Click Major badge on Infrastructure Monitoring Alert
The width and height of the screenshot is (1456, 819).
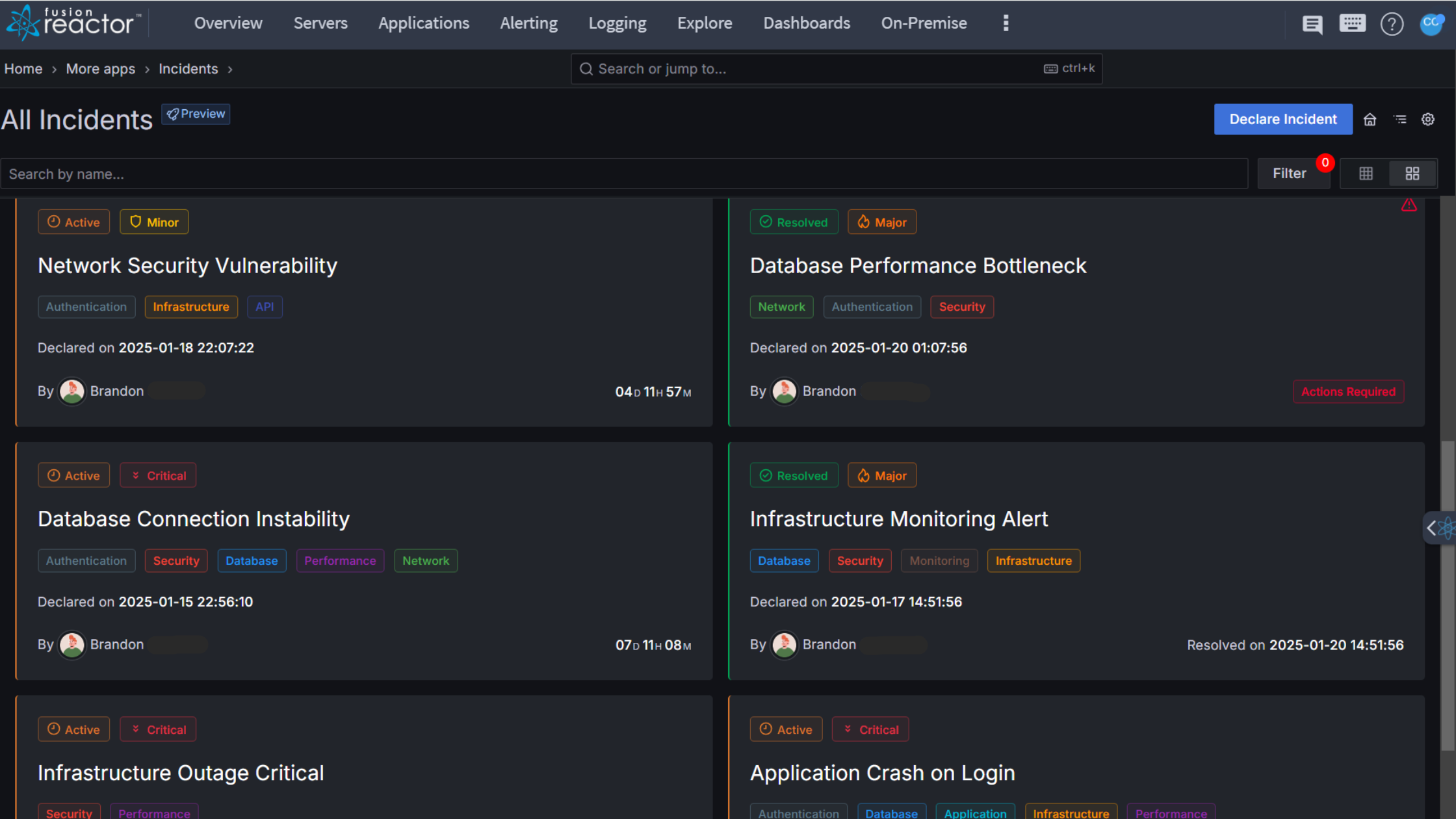882,476
